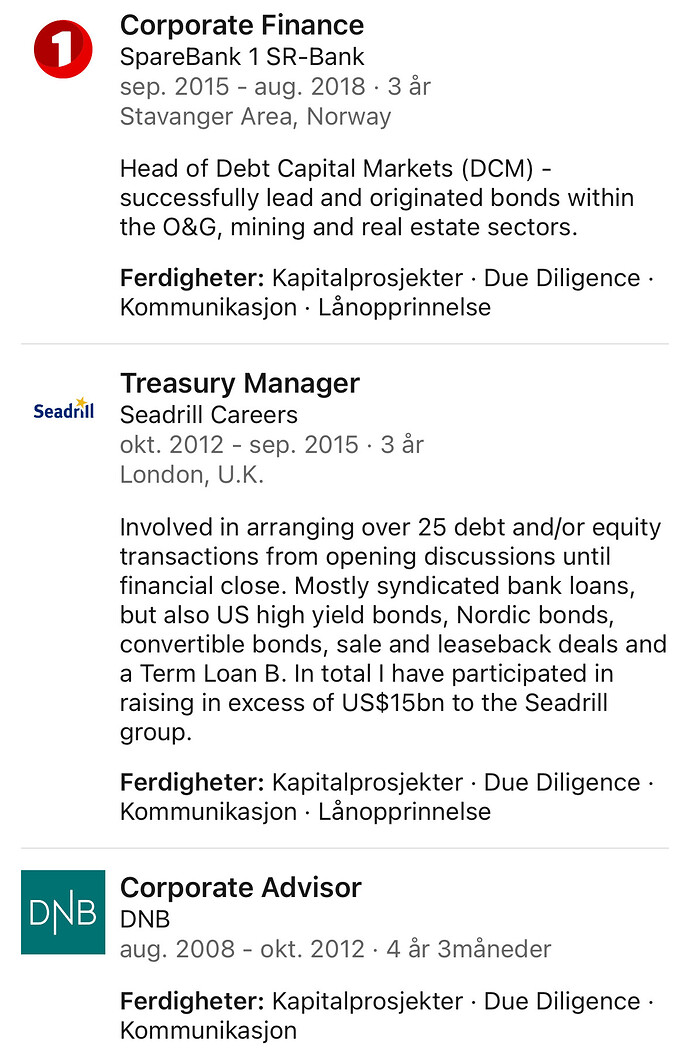Open the SpareBank 1 SR-Bank logo
The image size is (690, 1058).
(x=63, y=49)
